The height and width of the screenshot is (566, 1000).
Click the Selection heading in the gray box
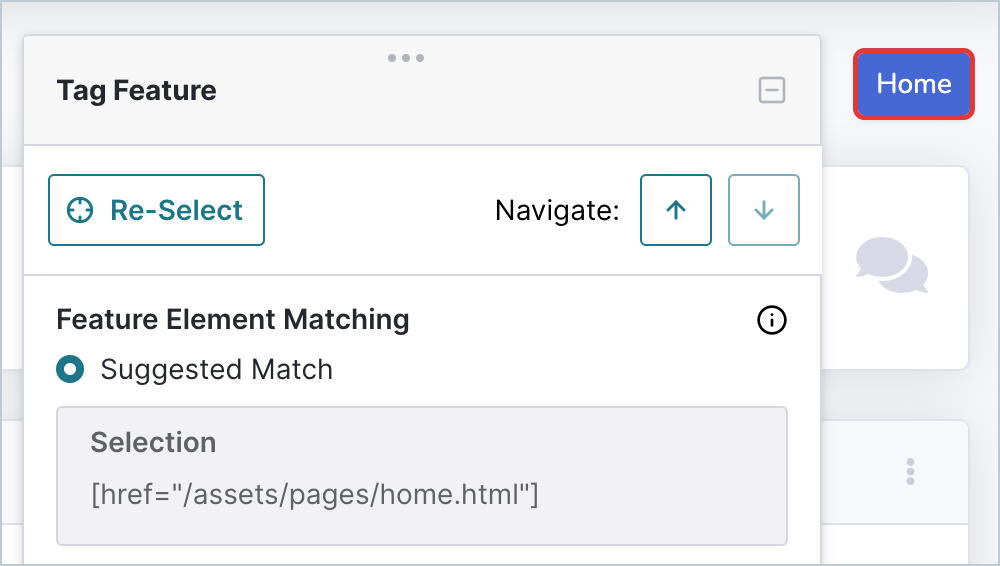pos(153,442)
